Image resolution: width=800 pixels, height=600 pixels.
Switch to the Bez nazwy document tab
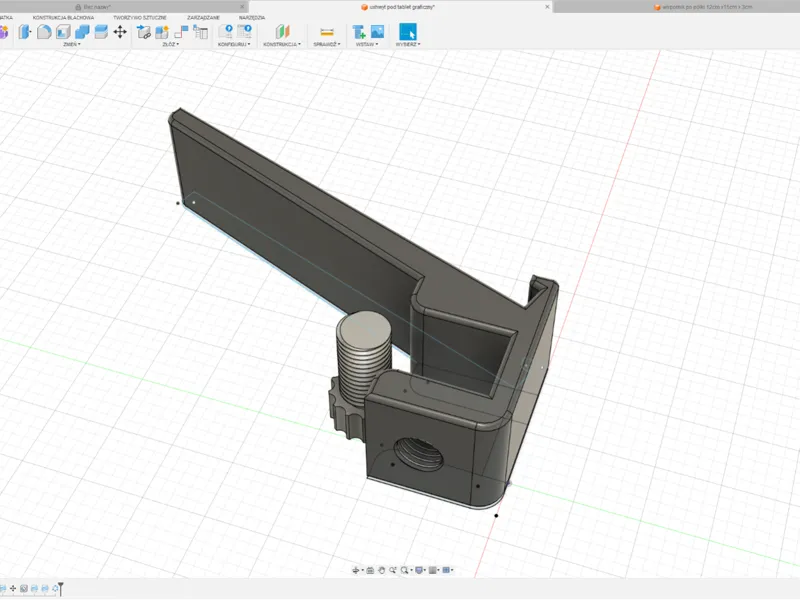(97, 7)
